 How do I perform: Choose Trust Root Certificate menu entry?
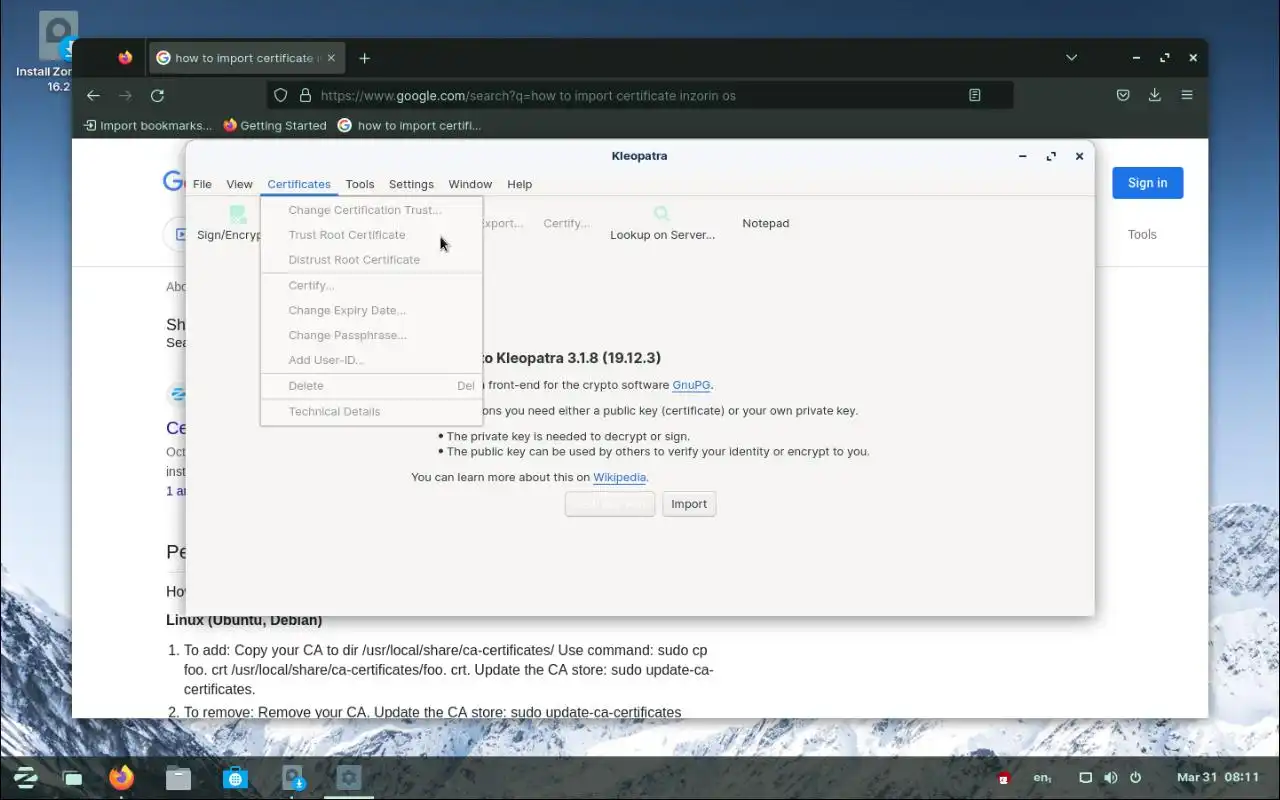(x=371, y=235)
